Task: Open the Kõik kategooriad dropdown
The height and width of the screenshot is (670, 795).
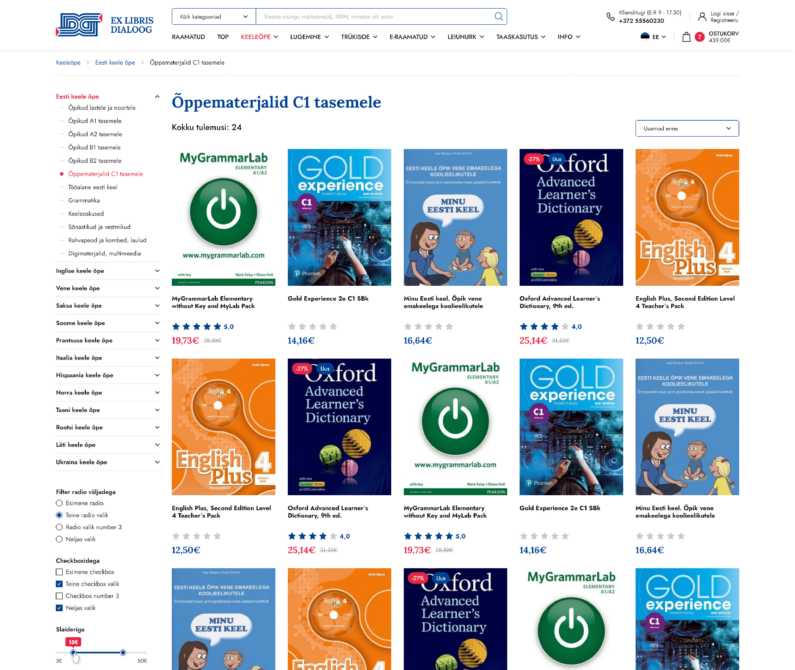Action: 213,17
